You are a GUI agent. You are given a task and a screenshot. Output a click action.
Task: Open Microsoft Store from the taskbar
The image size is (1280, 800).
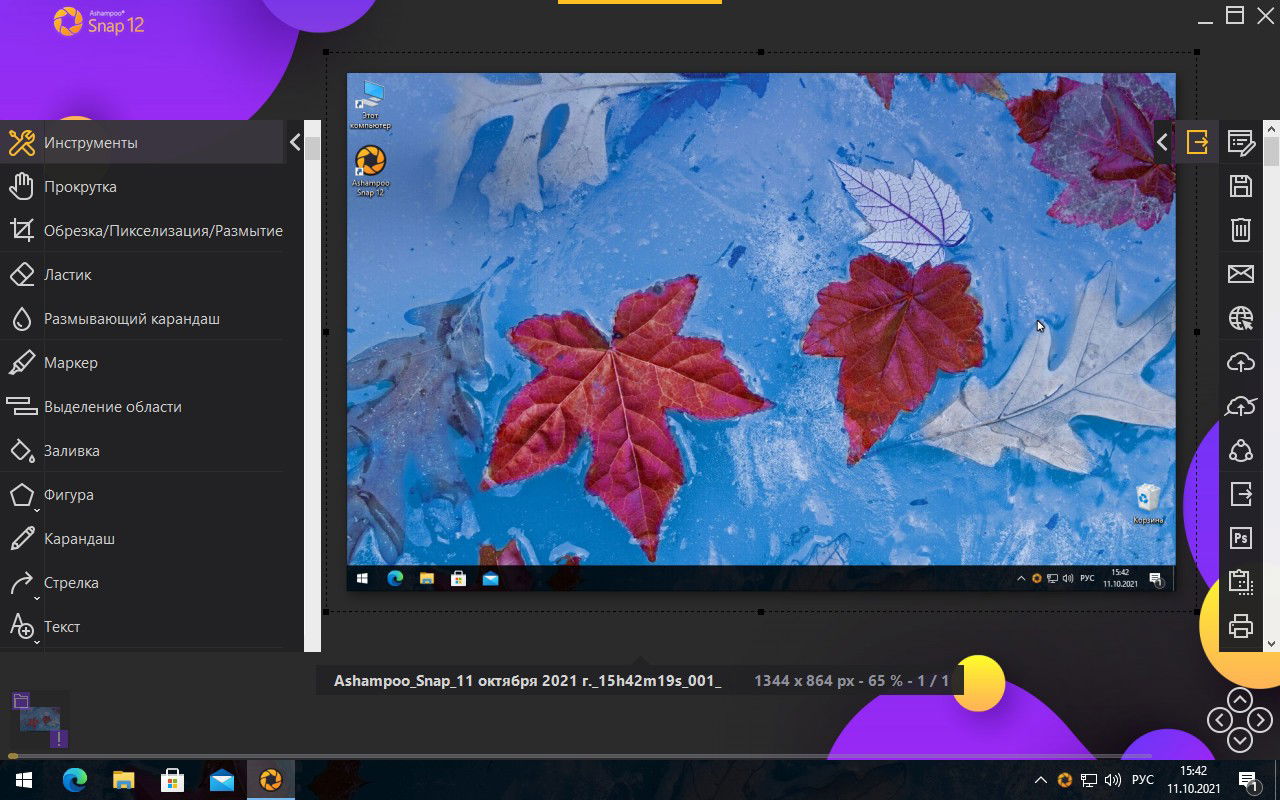point(172,779)
